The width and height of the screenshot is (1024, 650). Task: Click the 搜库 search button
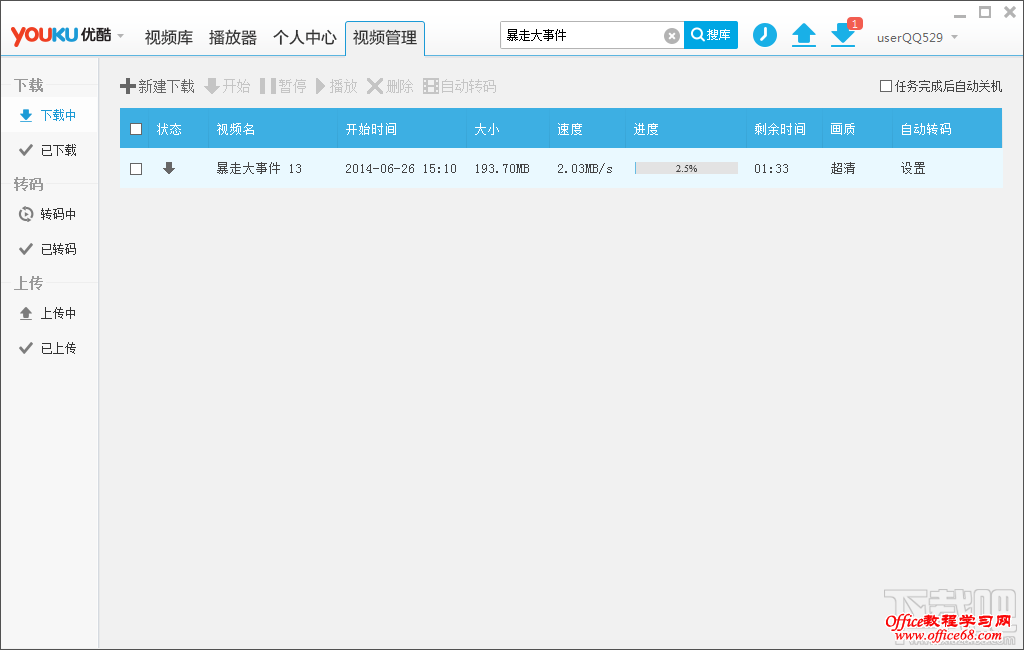(x=711, y=35)
